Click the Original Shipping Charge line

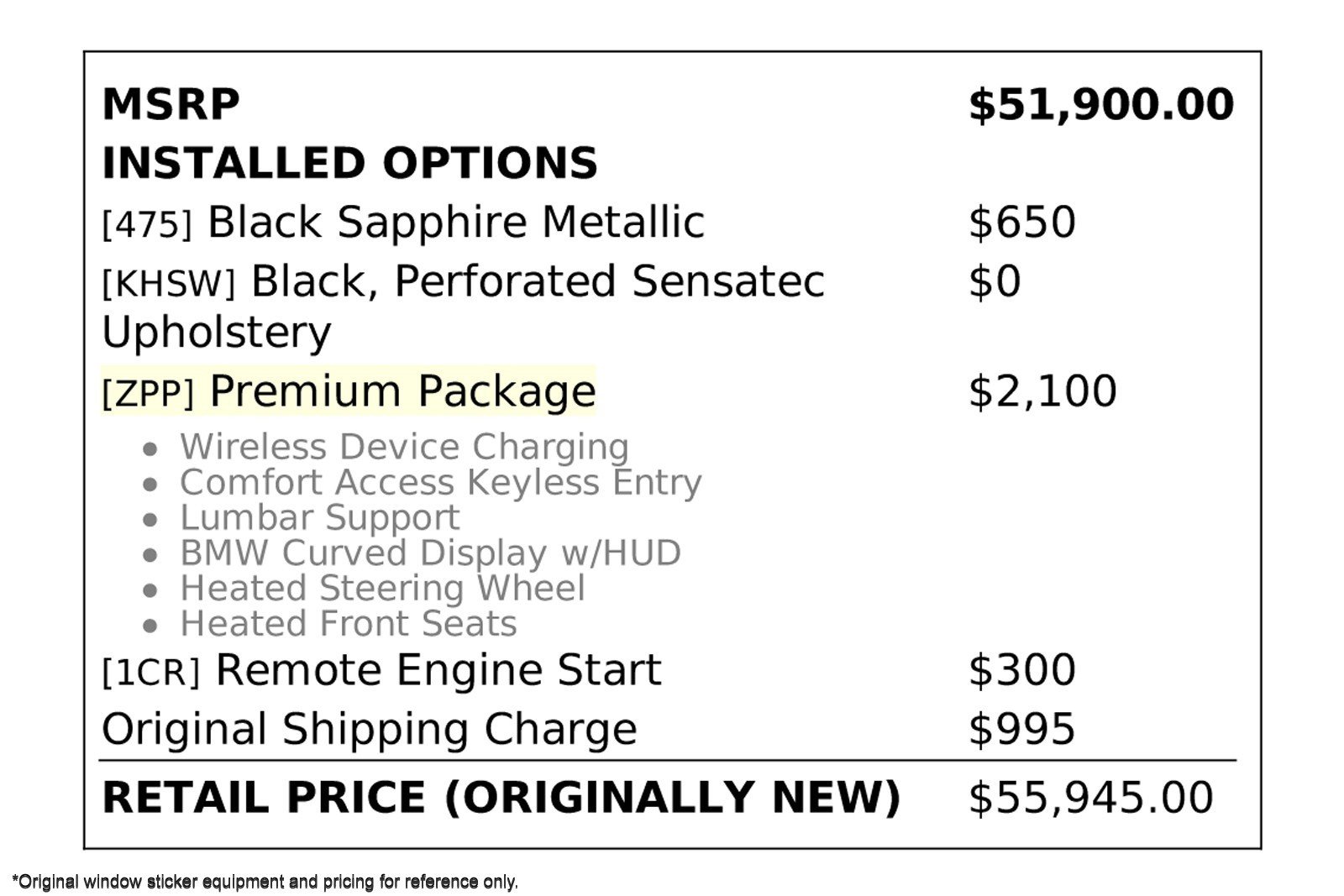coord(370,729)
